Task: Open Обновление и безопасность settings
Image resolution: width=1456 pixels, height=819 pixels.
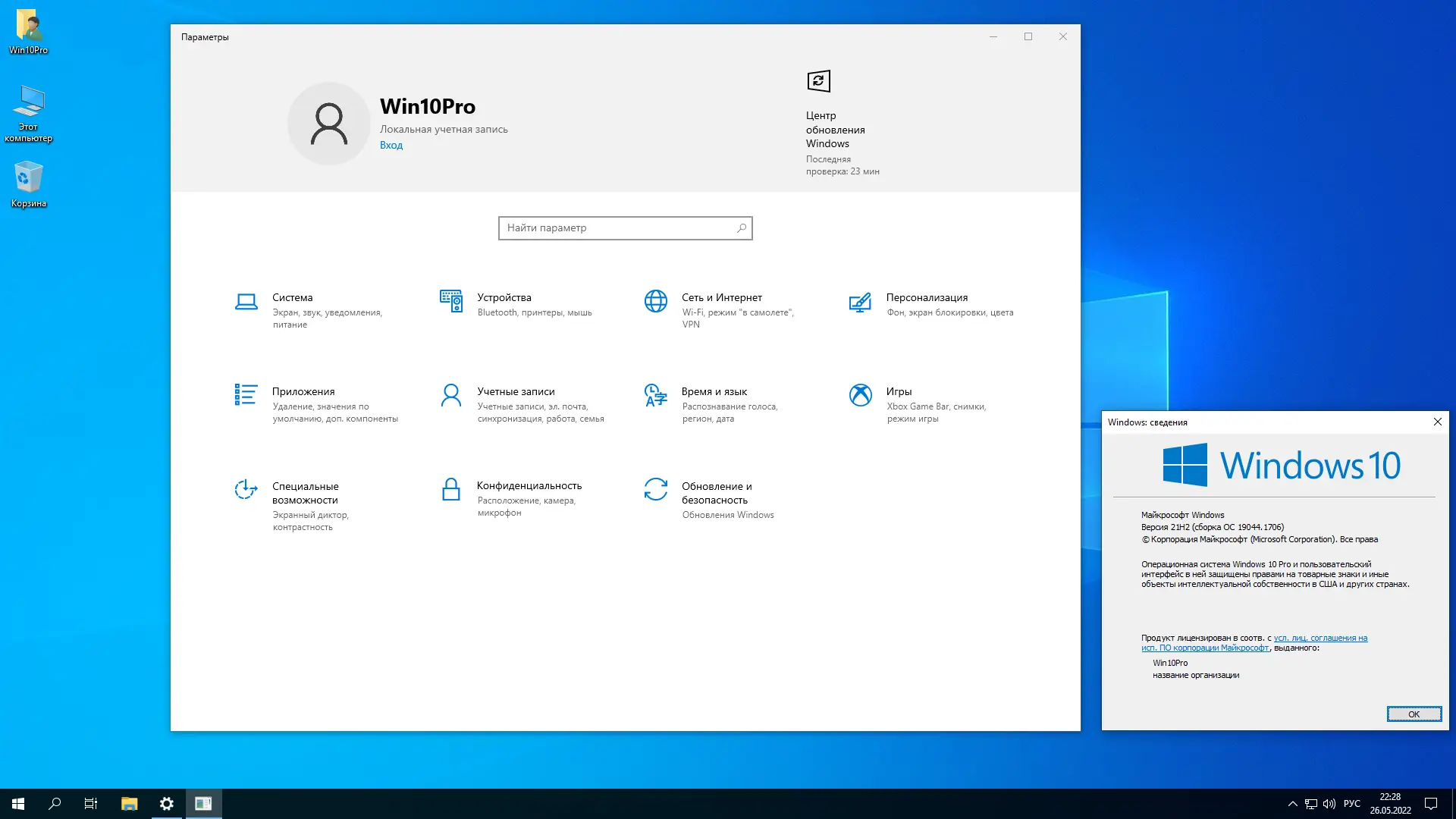Action: (716, 493)
